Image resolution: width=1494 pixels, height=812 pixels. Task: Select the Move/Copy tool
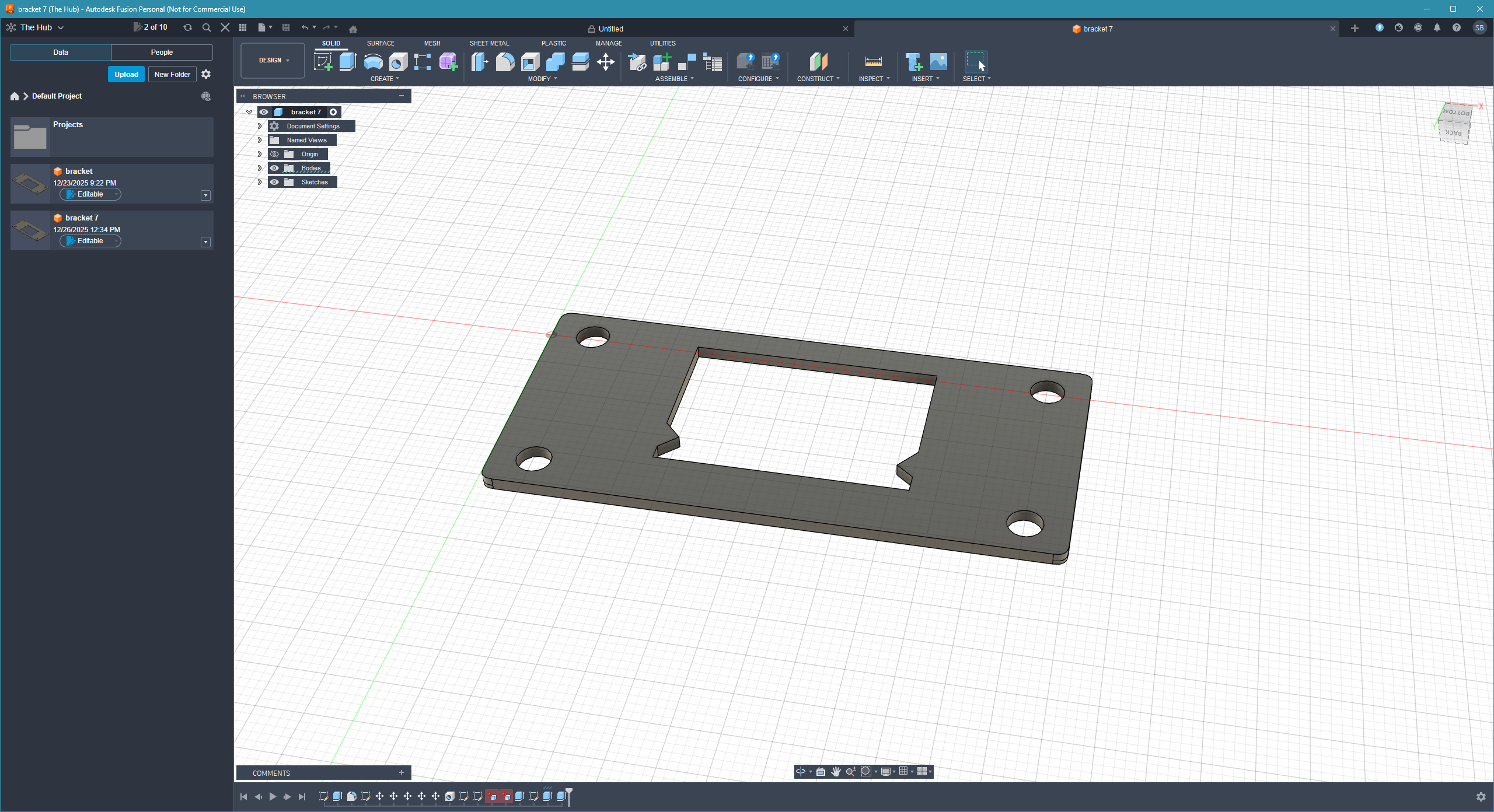(x=606, y=61)
